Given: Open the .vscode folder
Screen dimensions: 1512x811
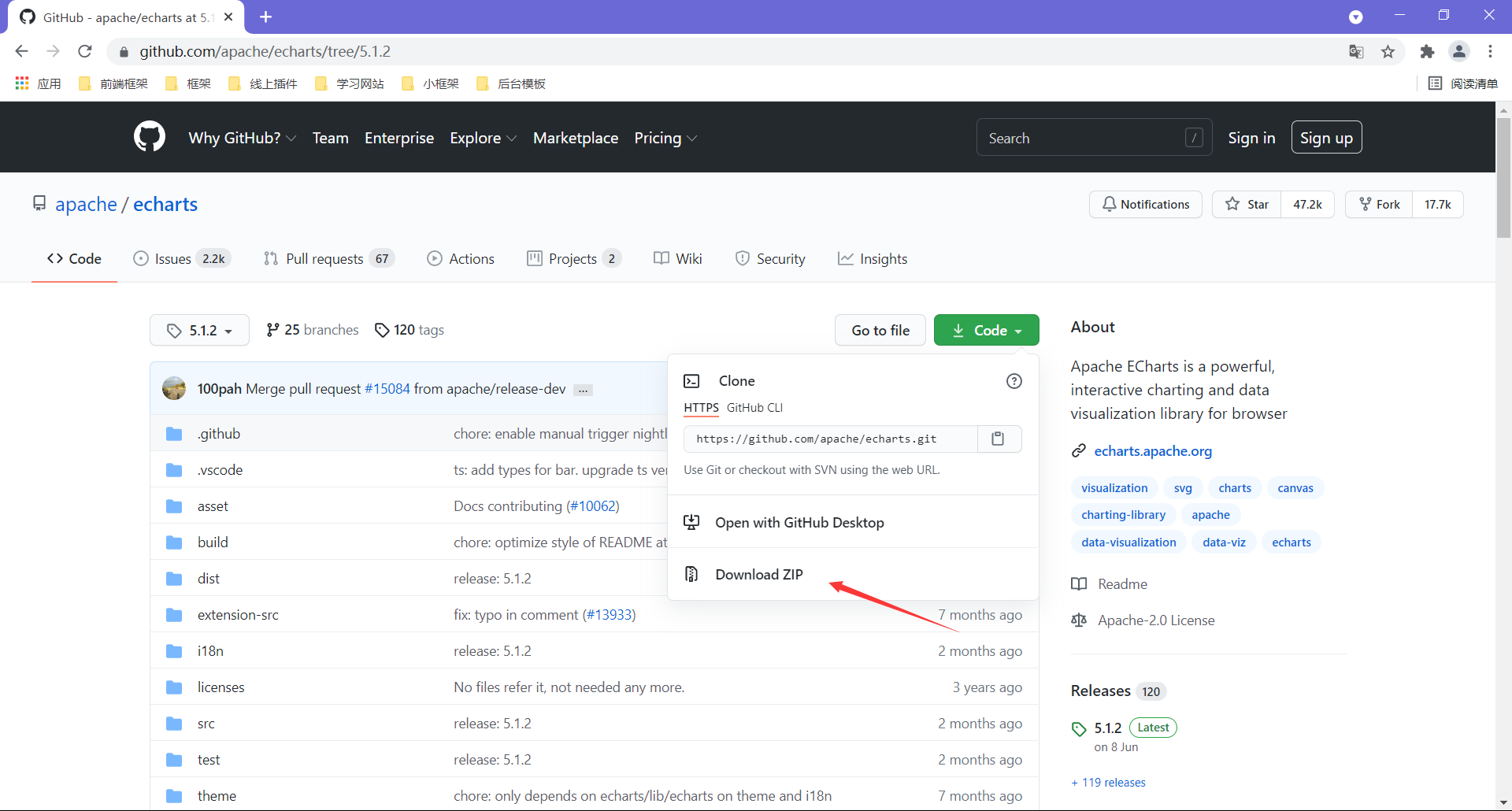Looking at the screenshot, I should (220, 470).
